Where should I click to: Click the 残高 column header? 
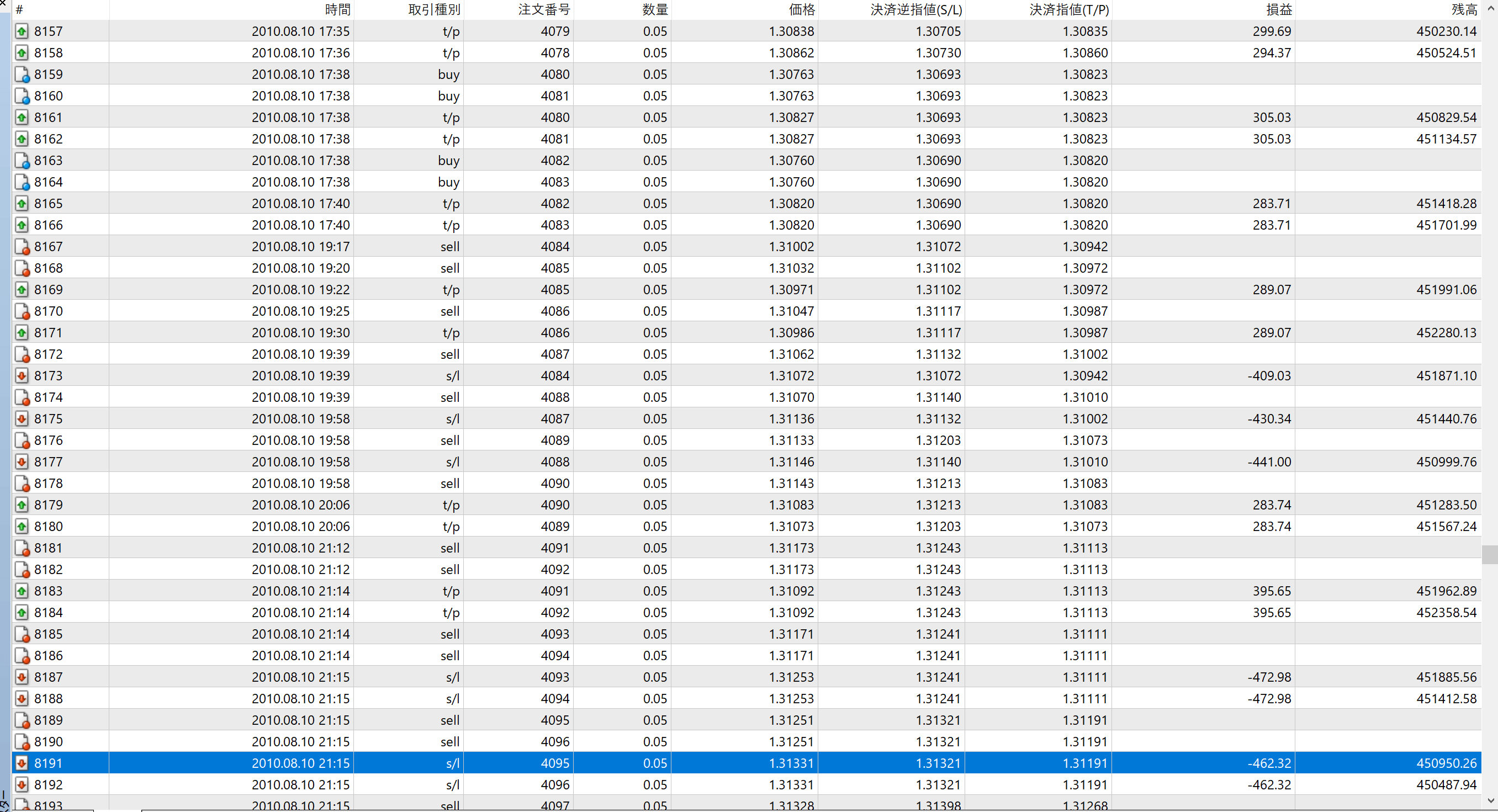(x=1388, y=9)
